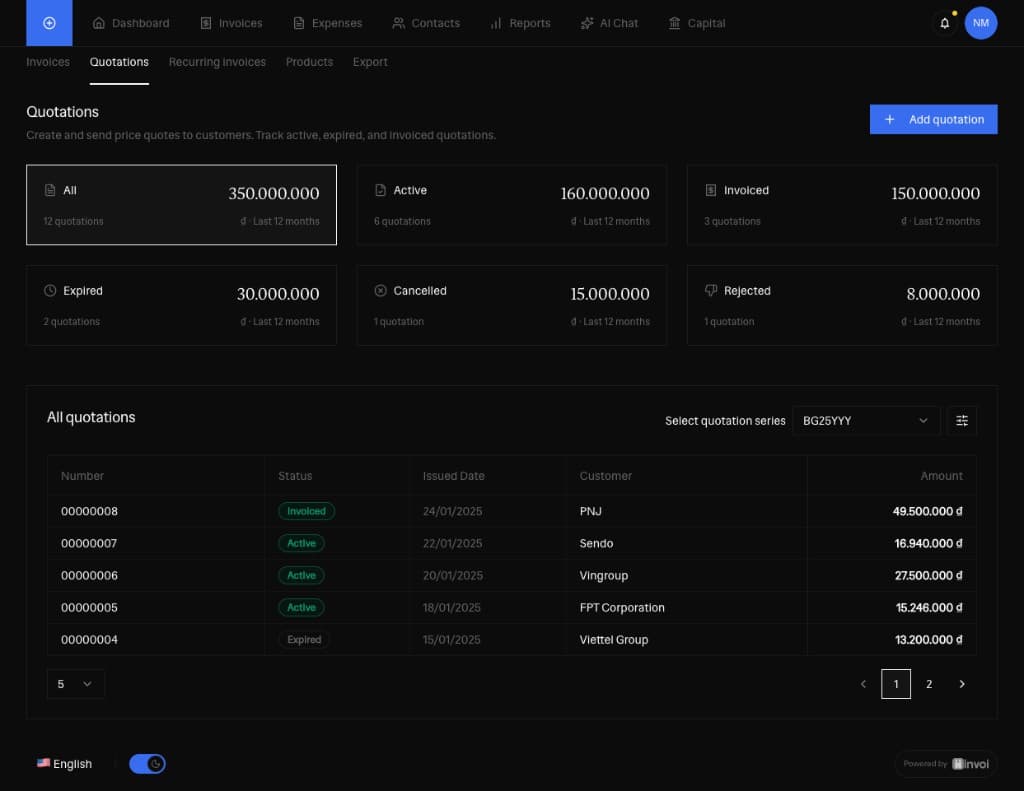Open the Powered by Invoi link

(946, 764)
